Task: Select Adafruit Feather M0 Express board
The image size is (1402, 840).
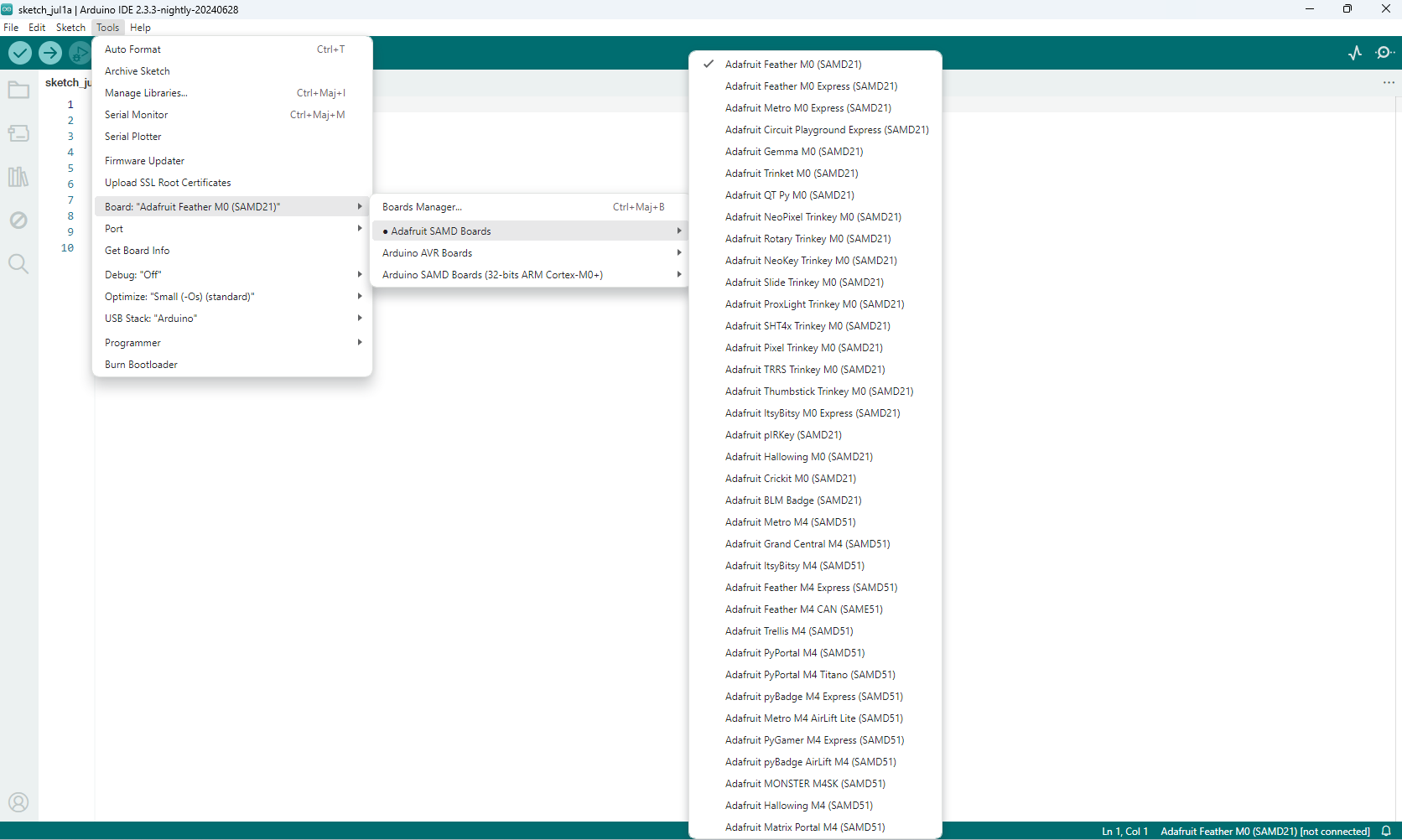Action: click(x=815, y=86)
